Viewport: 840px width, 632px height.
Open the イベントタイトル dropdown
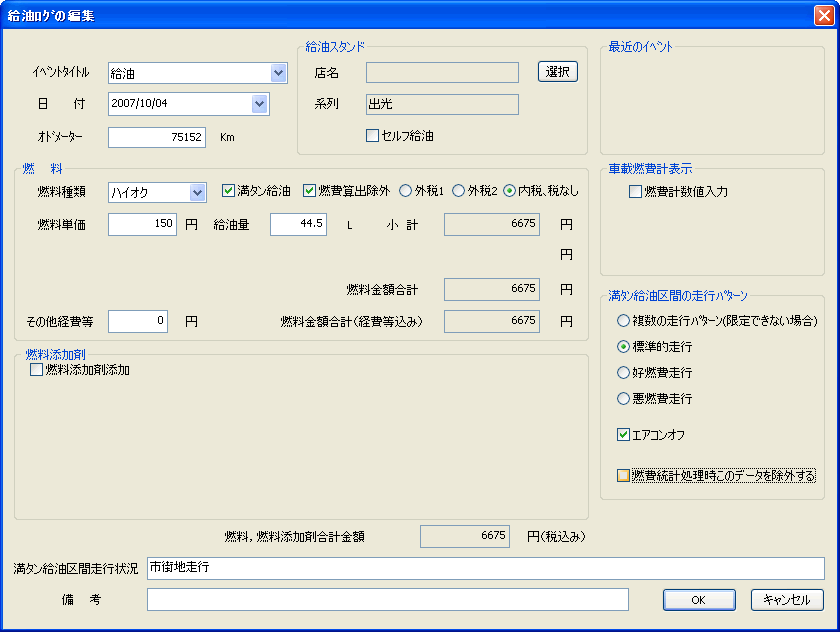click(278, 73)
